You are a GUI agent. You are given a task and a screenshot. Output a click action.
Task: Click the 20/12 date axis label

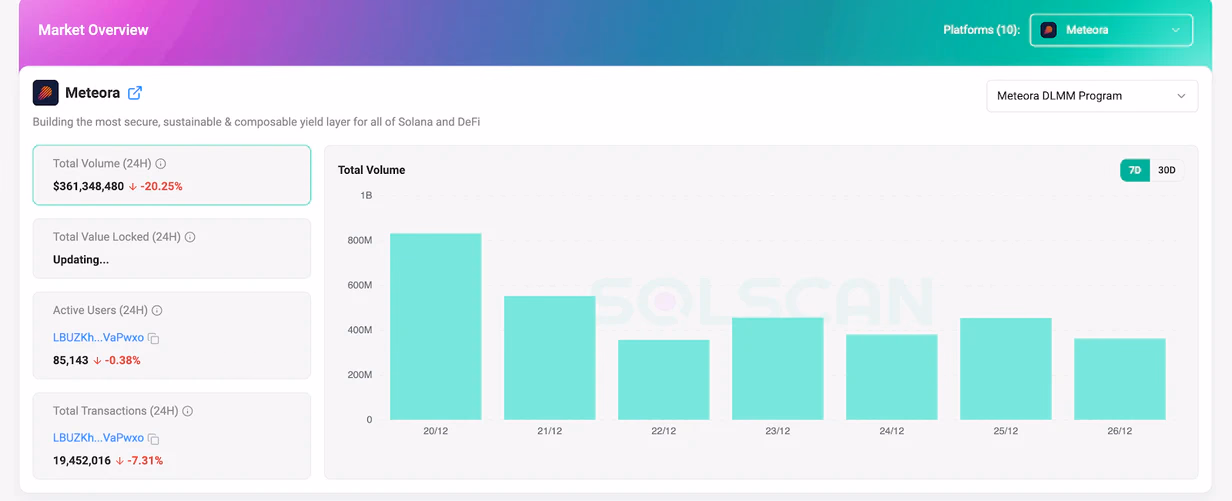tap(436, 431)
